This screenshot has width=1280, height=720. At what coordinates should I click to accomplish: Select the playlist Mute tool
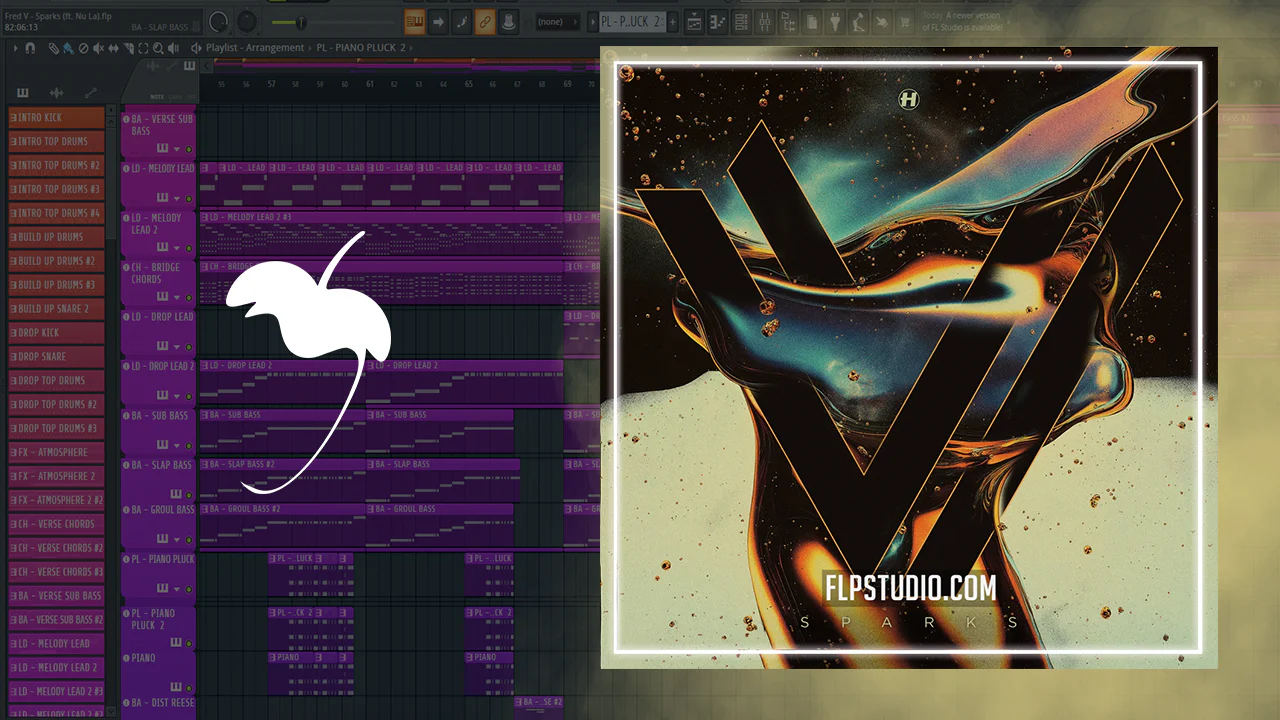click(x=98, y=48)
